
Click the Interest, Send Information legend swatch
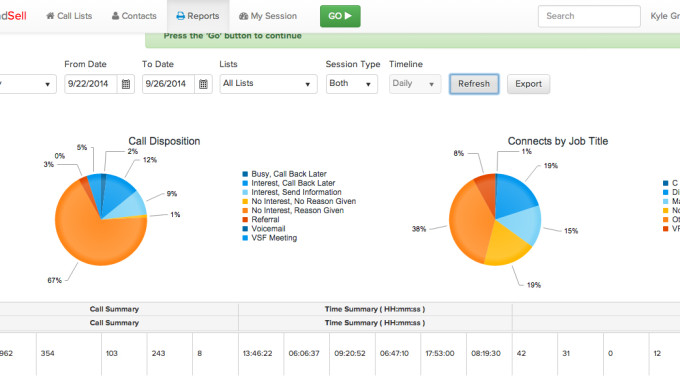tap(245, 192)
